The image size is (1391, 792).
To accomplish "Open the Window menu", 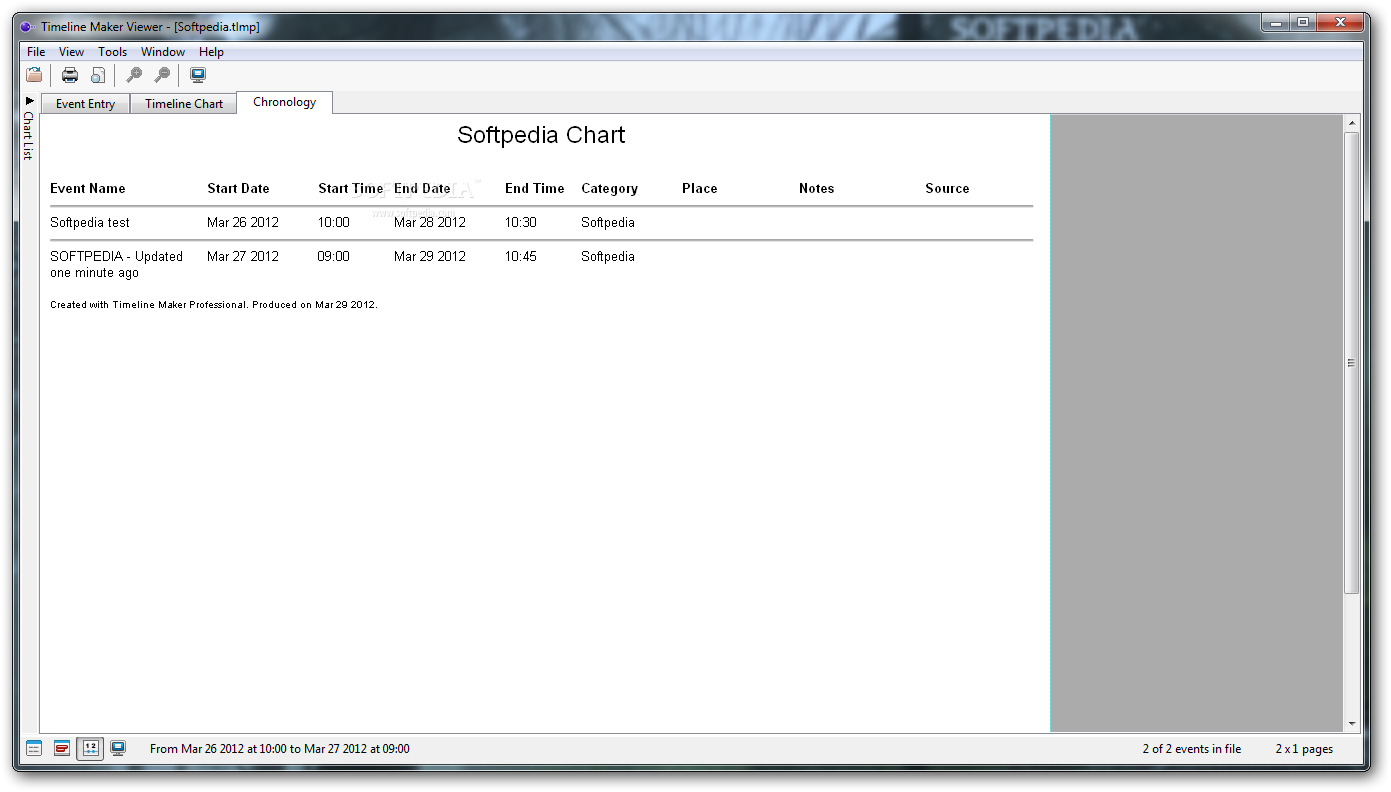I will coord(163,52).
